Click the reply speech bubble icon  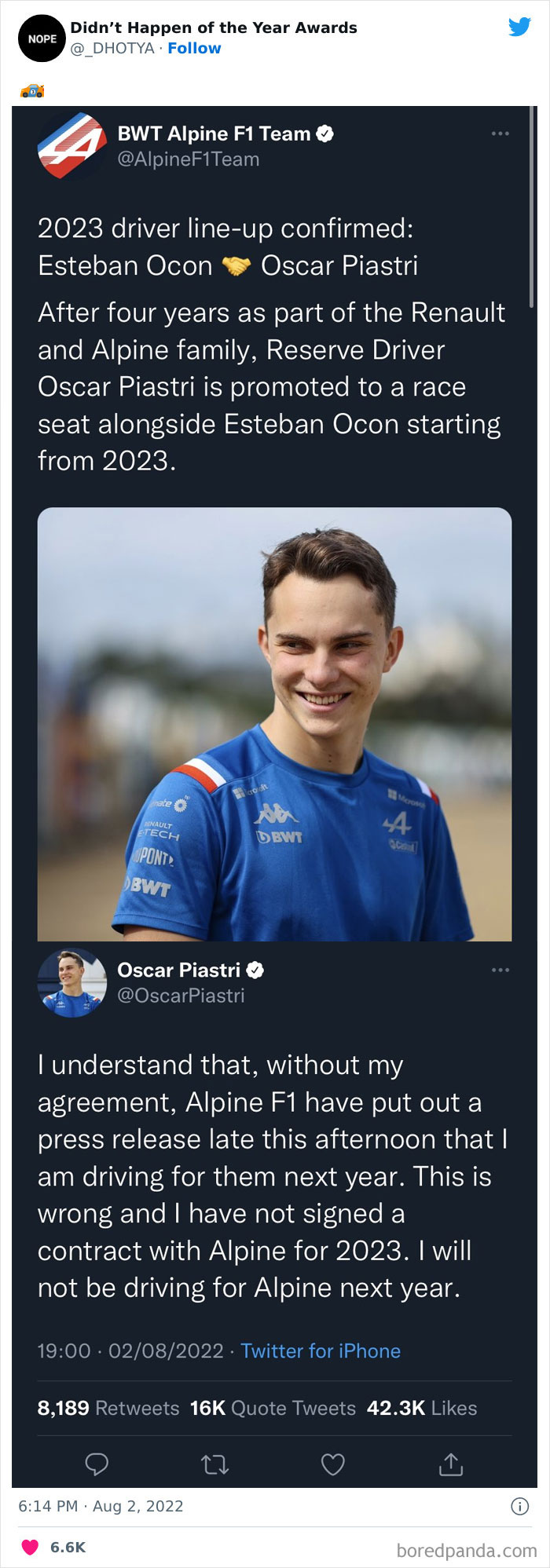pos(97,1464)
